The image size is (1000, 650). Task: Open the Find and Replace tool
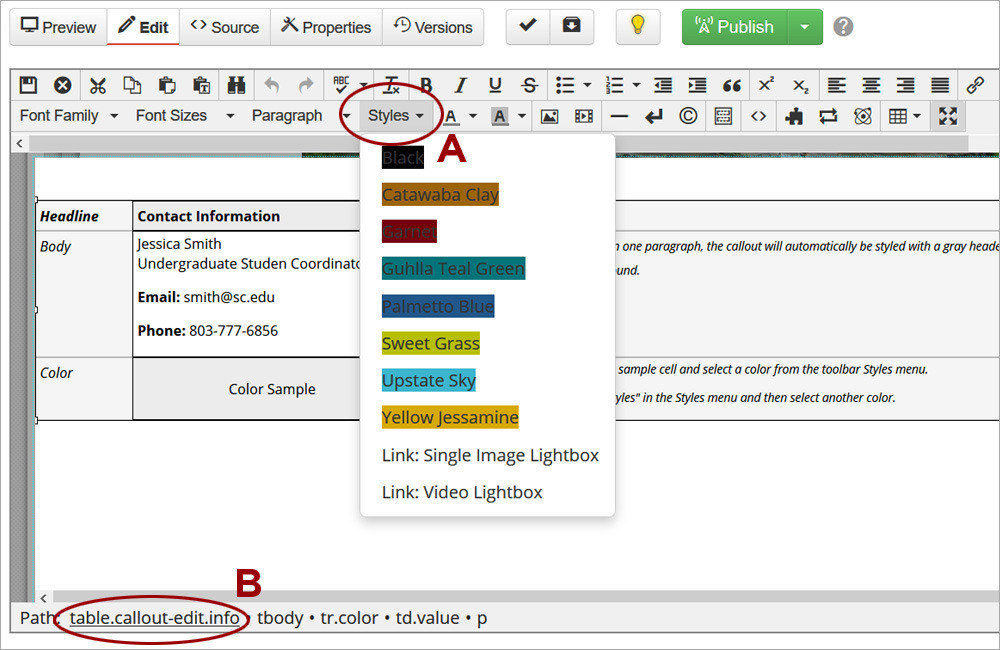click(x=236, y=85)
